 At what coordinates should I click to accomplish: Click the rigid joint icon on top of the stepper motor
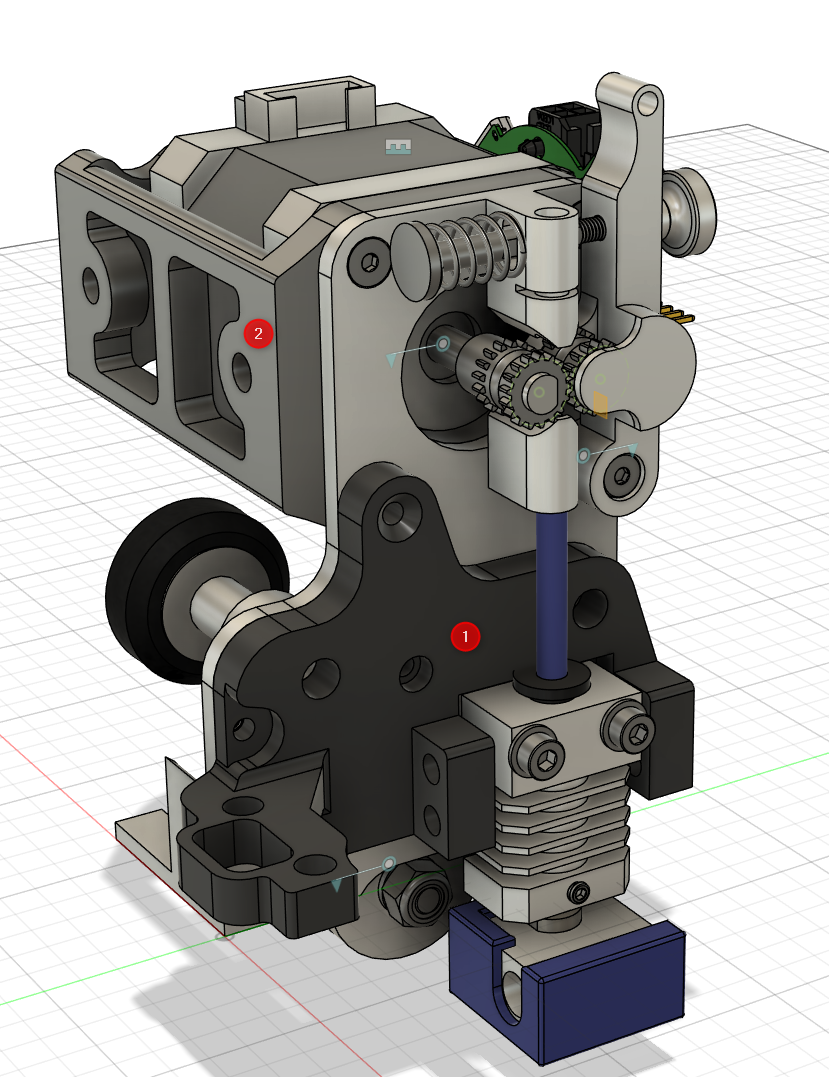398,146
